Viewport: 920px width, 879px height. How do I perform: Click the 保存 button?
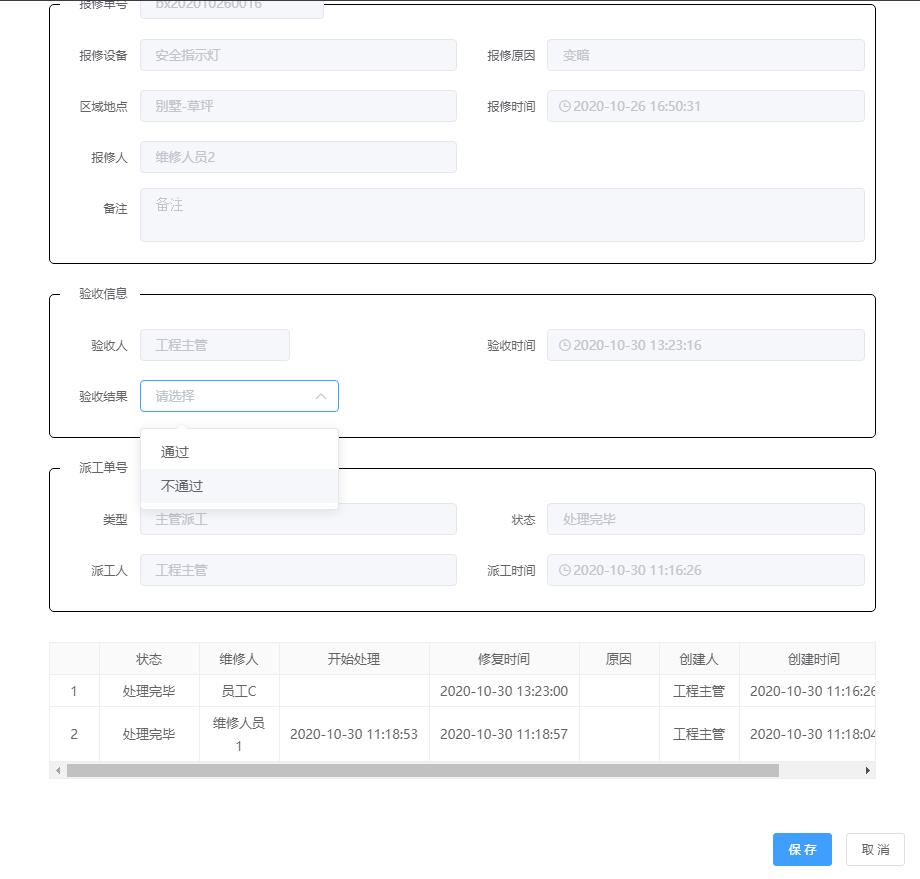coord(802,849)
